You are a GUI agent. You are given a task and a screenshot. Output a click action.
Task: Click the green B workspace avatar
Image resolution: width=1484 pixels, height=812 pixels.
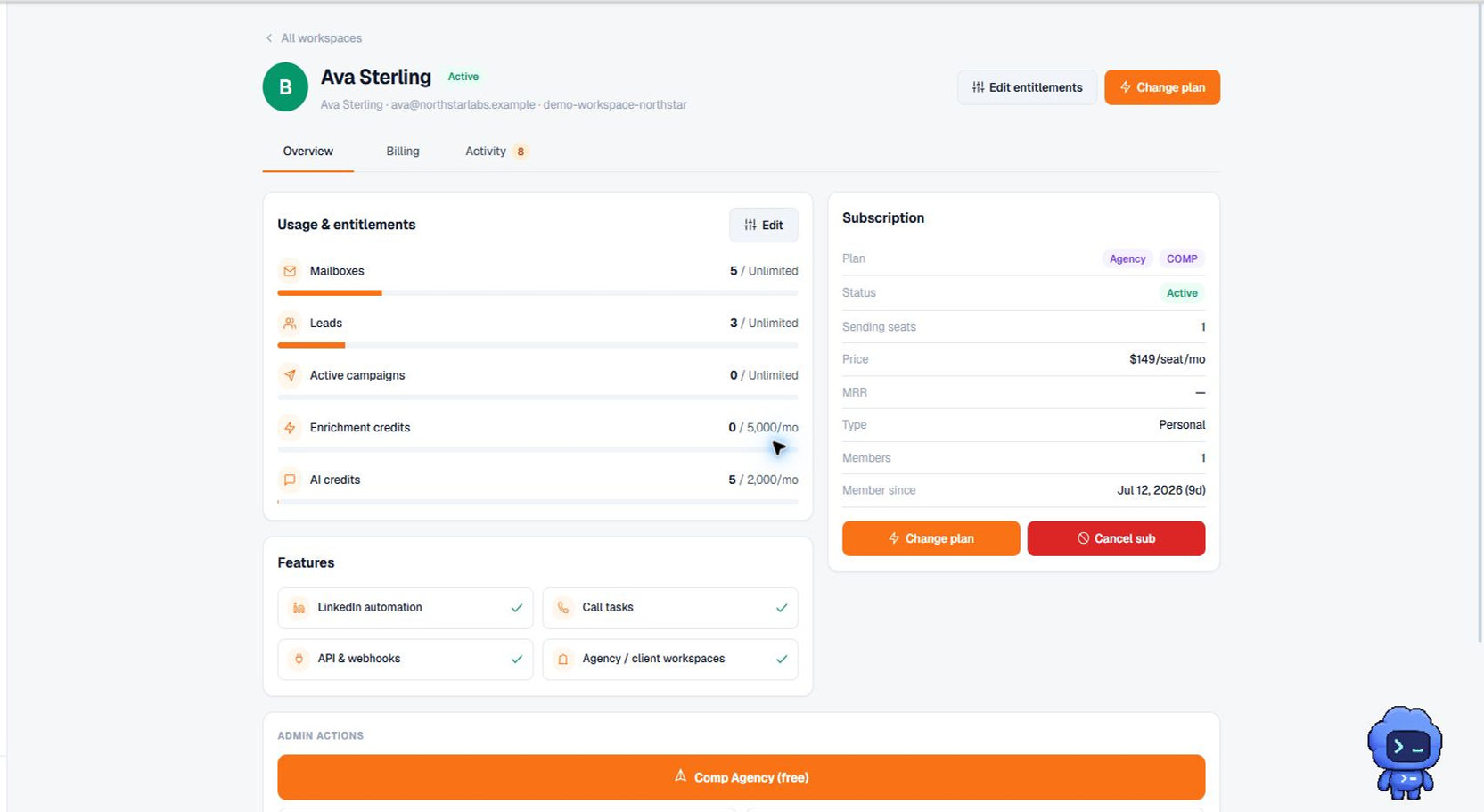point(285,86)
